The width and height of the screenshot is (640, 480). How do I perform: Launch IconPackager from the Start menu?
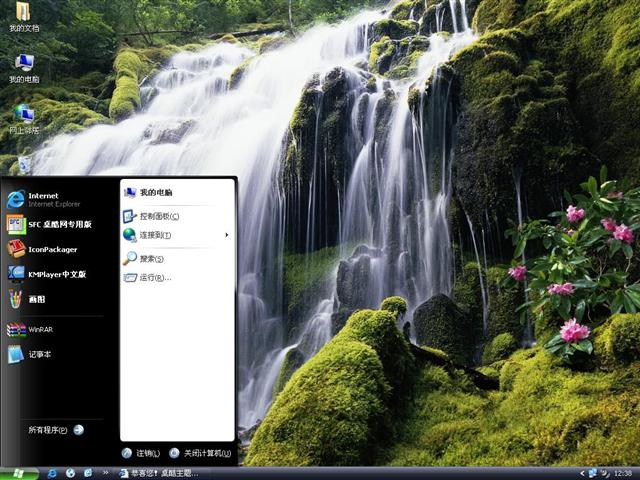pyautogui.click(x=50, y=249)
